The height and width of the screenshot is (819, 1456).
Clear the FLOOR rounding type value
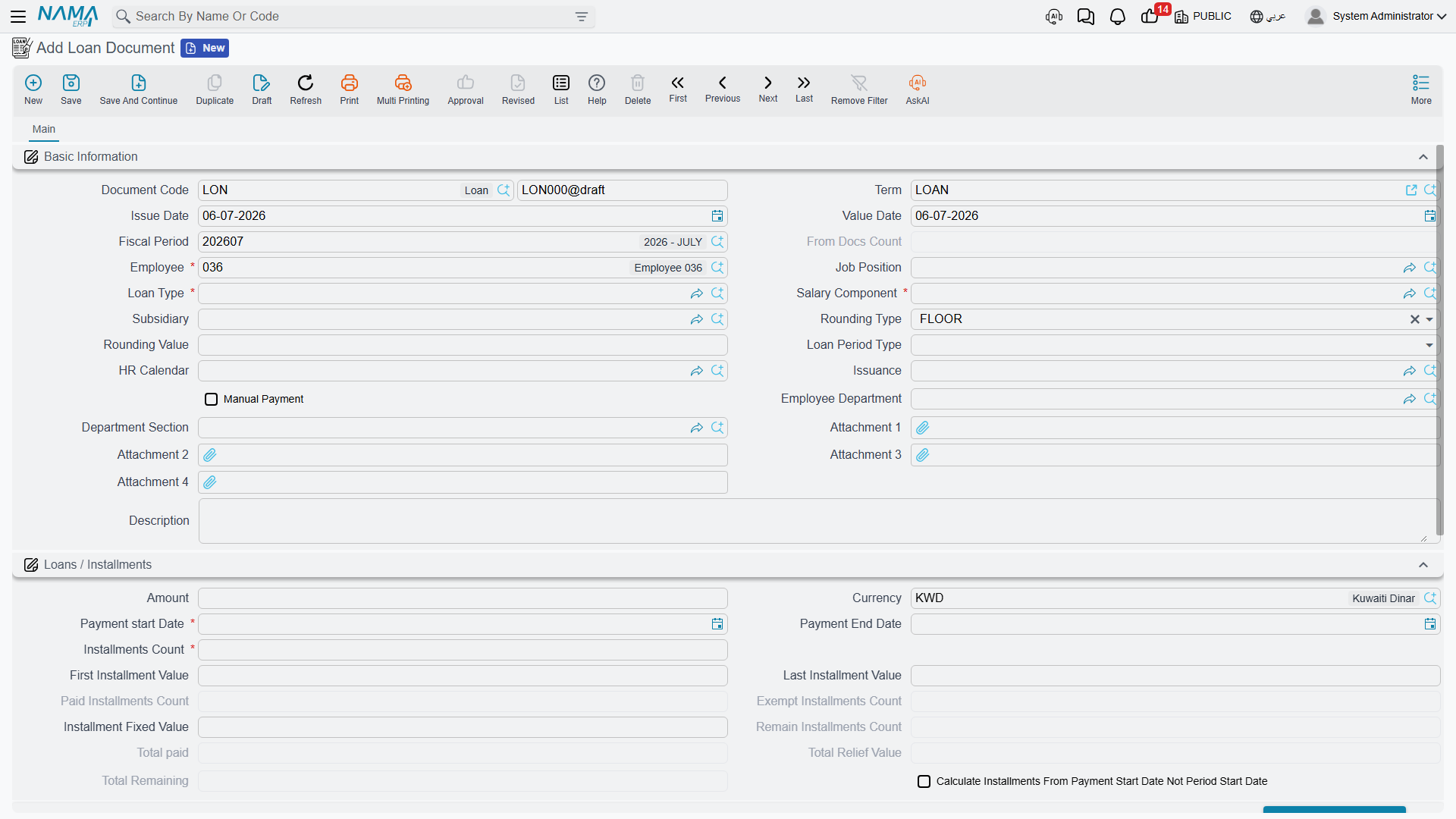tap(1414, 320)
